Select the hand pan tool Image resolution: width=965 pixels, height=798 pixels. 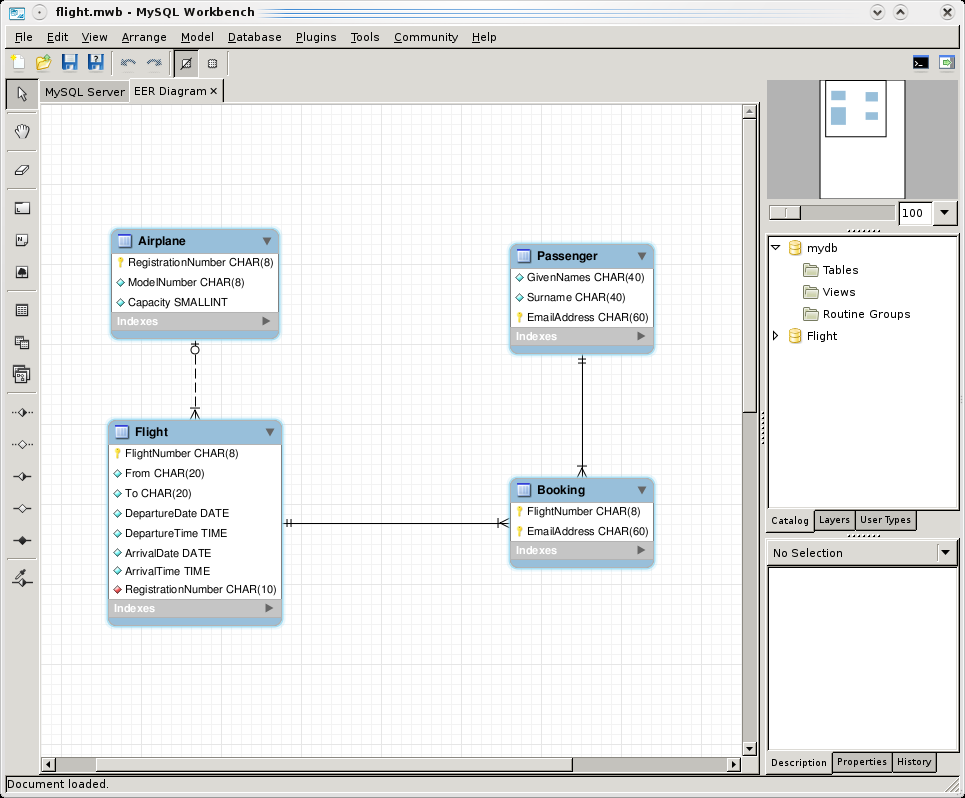[x=22, y=131]
